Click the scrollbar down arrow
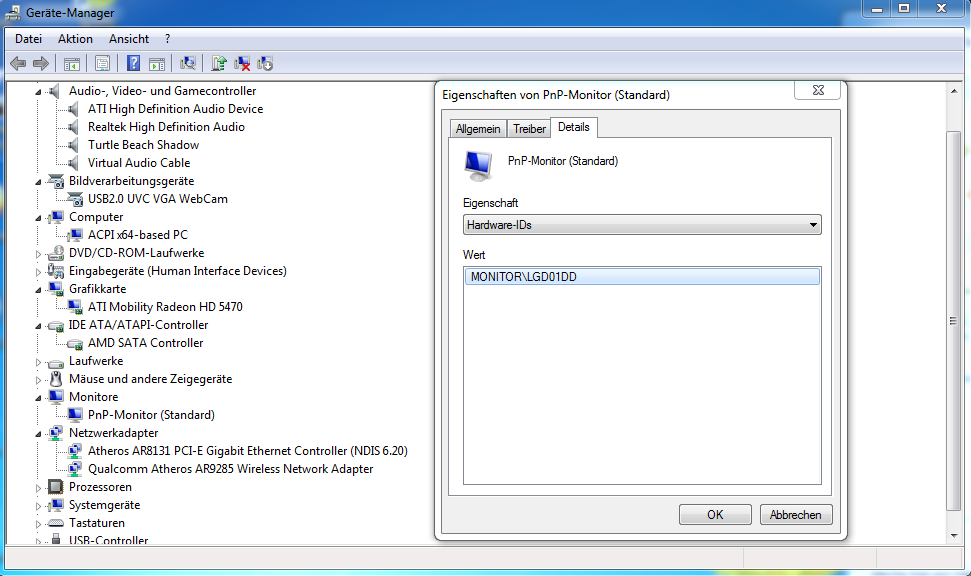Viewport: 971px width, 576px height. (954, 536)
